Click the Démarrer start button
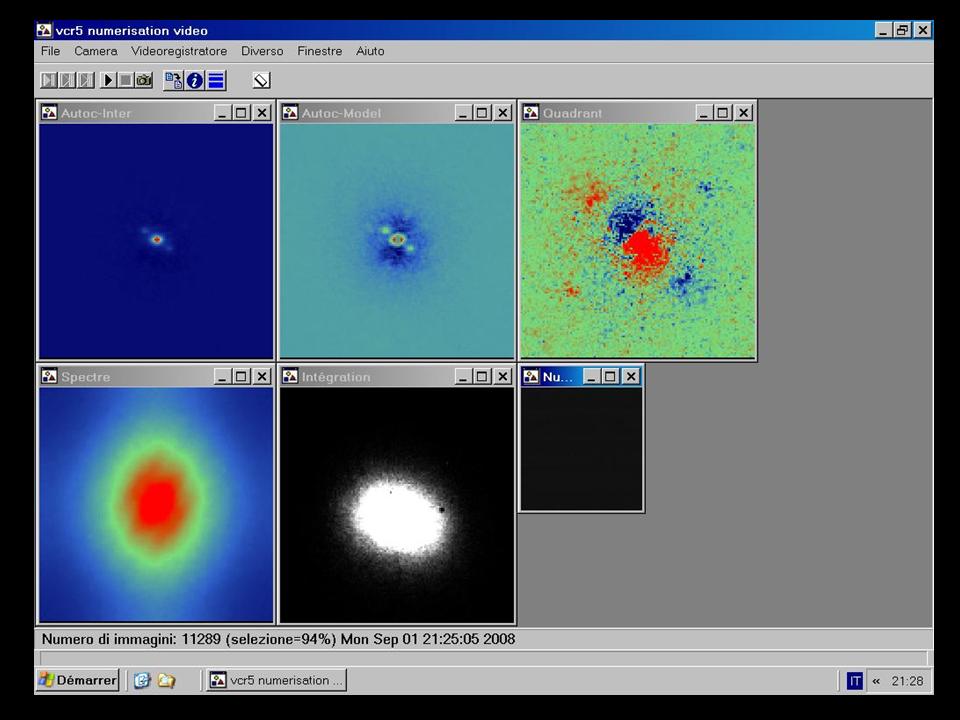Viewport: 960px width, 720px height. tap(77, 680)
